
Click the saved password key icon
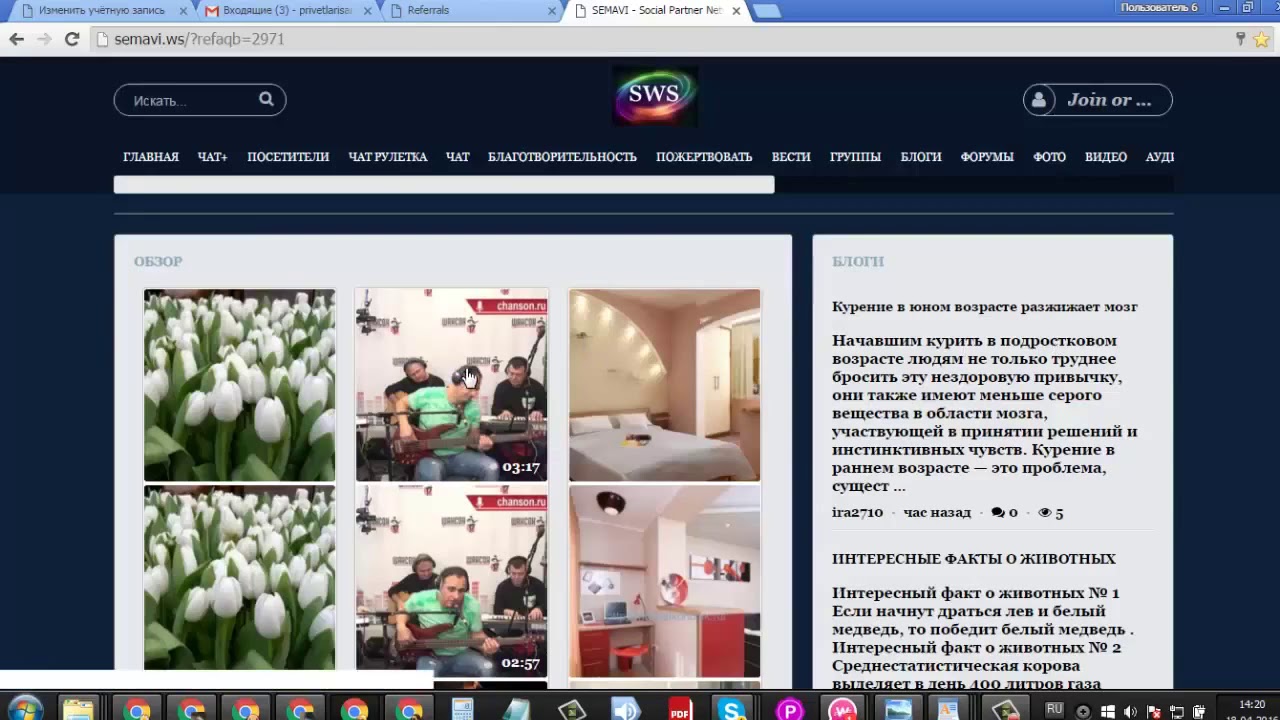(1240, 39)
